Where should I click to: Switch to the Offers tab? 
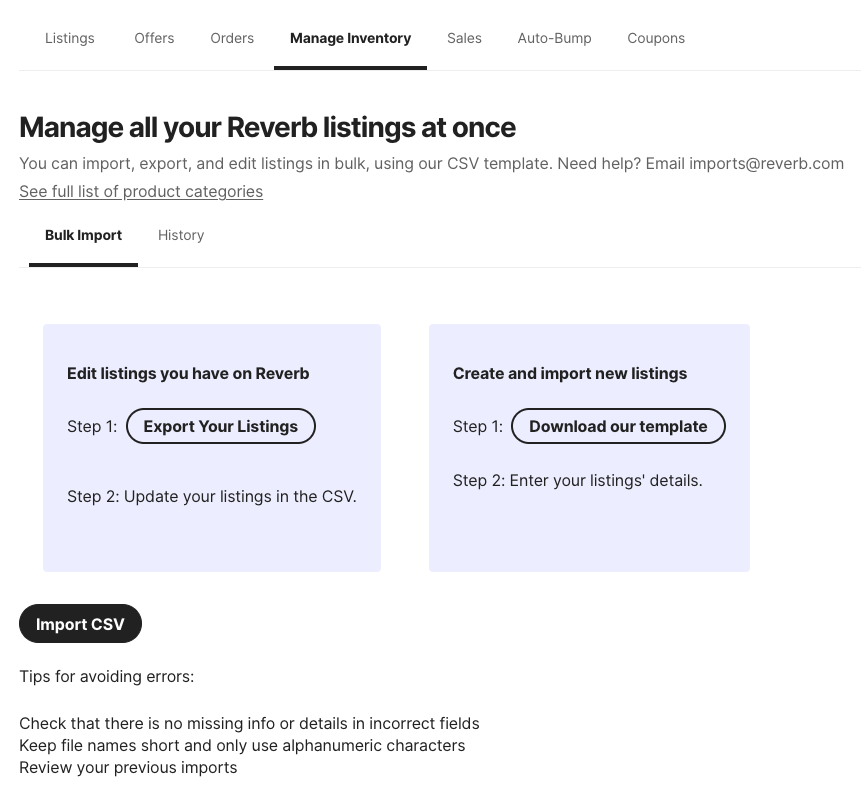(154, 38)
